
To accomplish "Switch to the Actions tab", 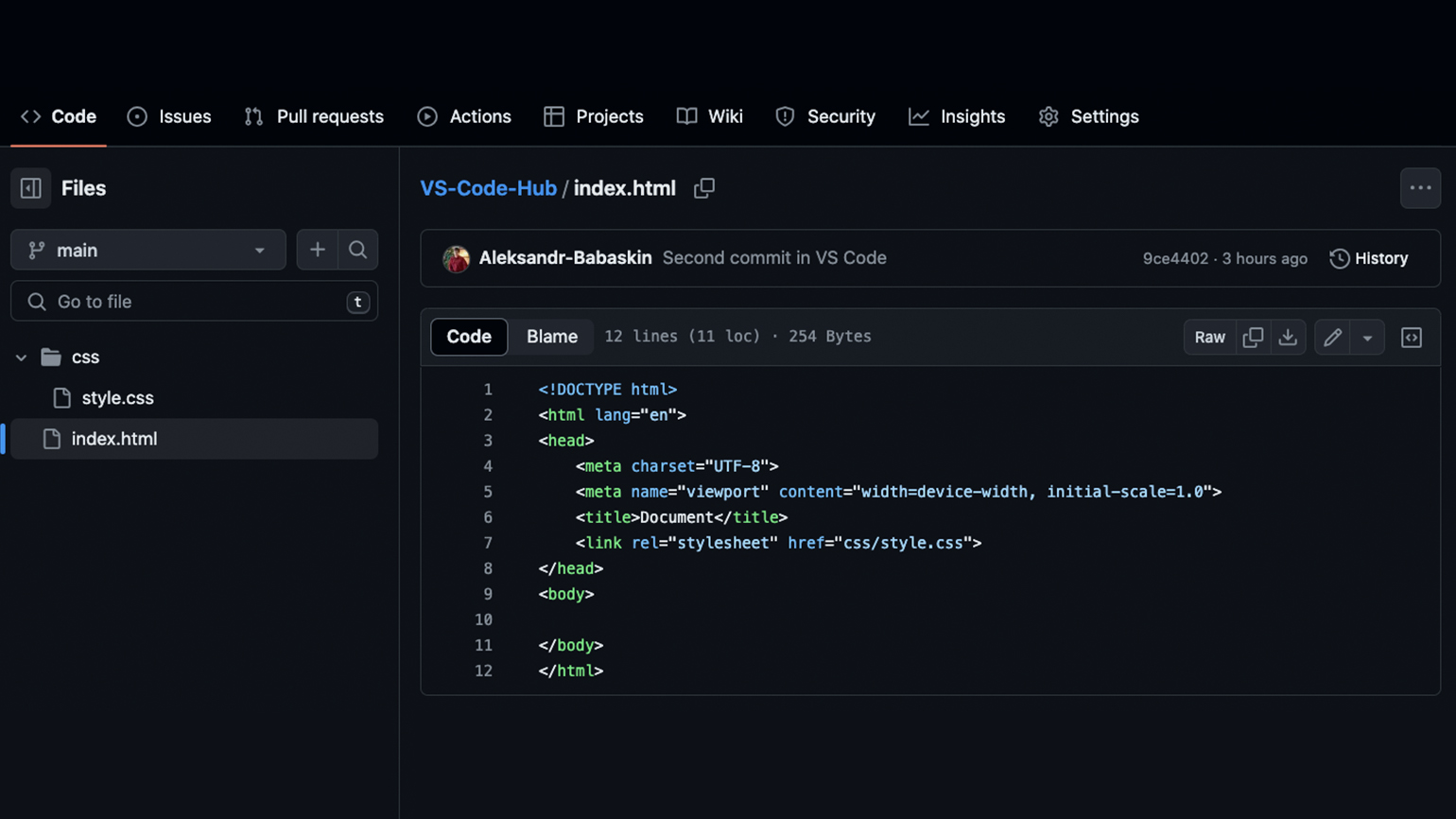I will (464, 116).
